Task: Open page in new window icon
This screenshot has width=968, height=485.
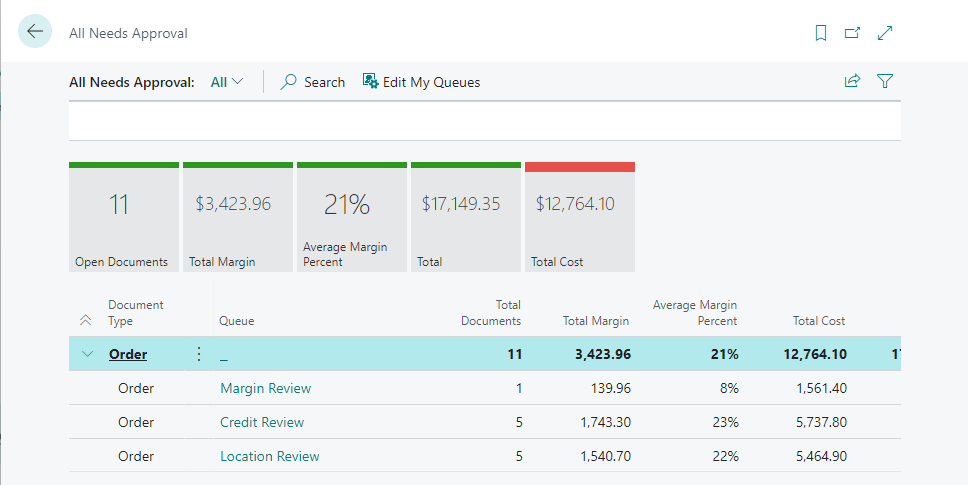Action: (x=852, y=33)
